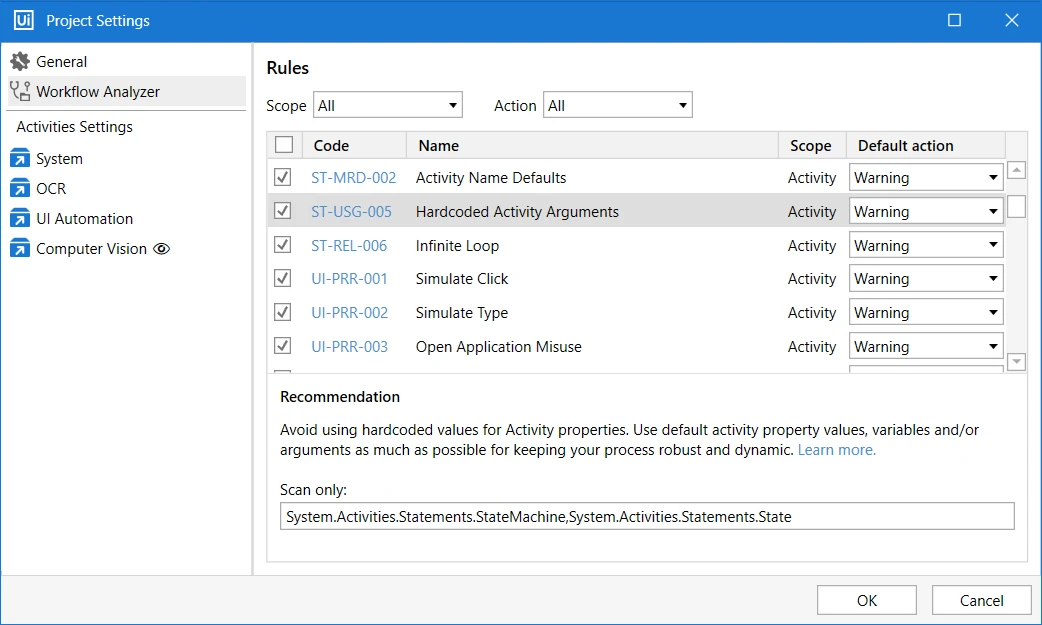Screen dimensions: 1042x625
Task: Click the UiPath logo in title bar
Action: tap(24, 20)
